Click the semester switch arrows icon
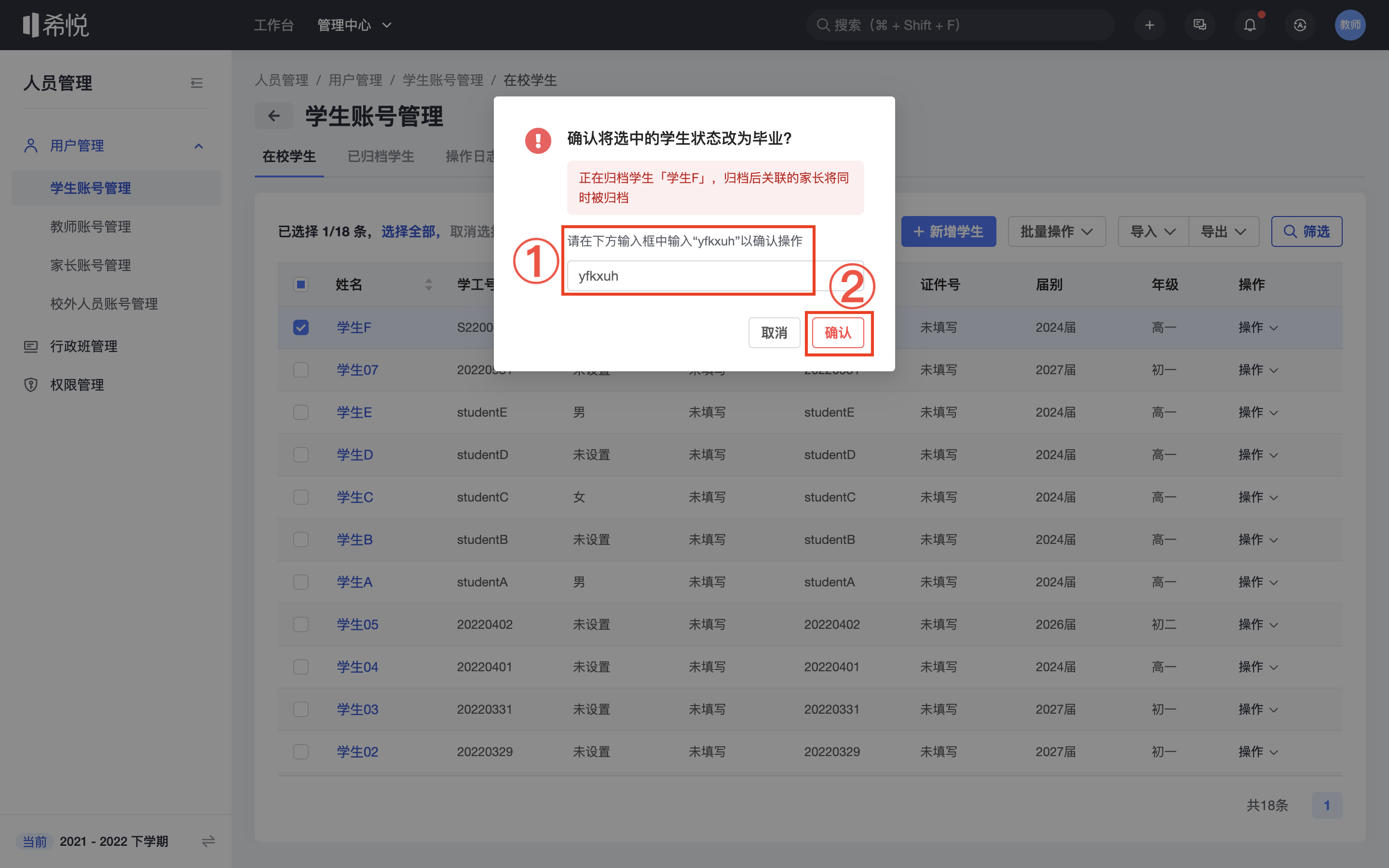1389x868 pixels. [208, 841]
